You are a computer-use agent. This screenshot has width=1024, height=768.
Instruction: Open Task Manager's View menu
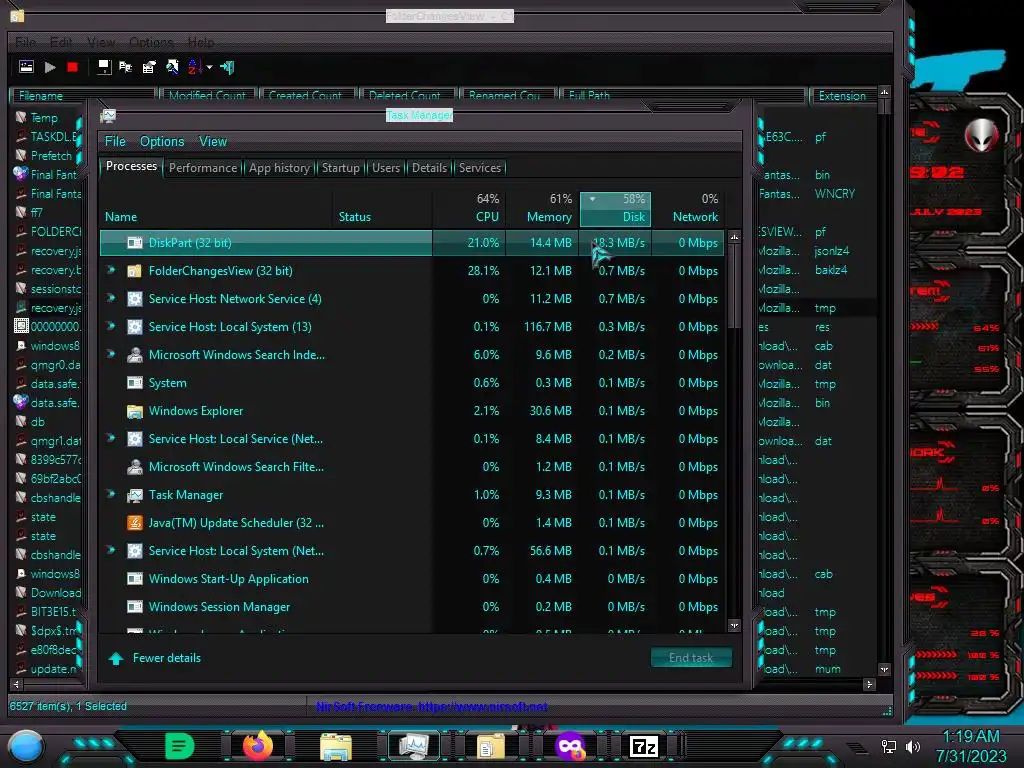coord(213,141)
